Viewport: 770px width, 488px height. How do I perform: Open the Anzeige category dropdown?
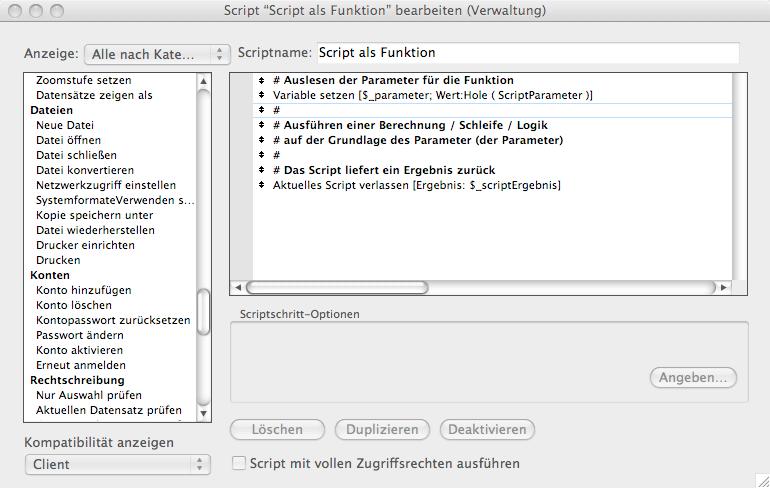tap(157, 54)
